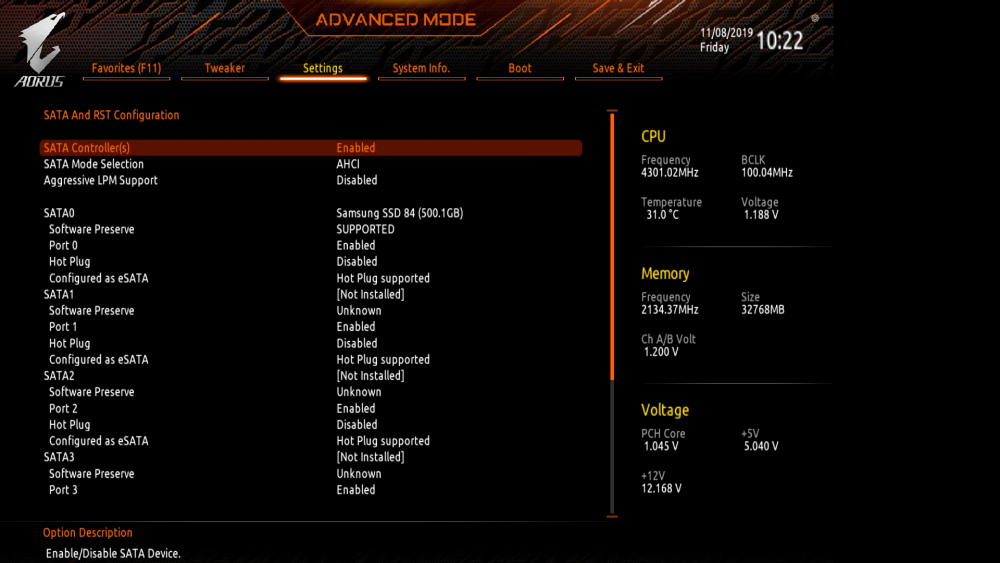Toggle Port 2 Enabled setting
The height and width of the screenshot is (563, 1000).
(356, 408)
